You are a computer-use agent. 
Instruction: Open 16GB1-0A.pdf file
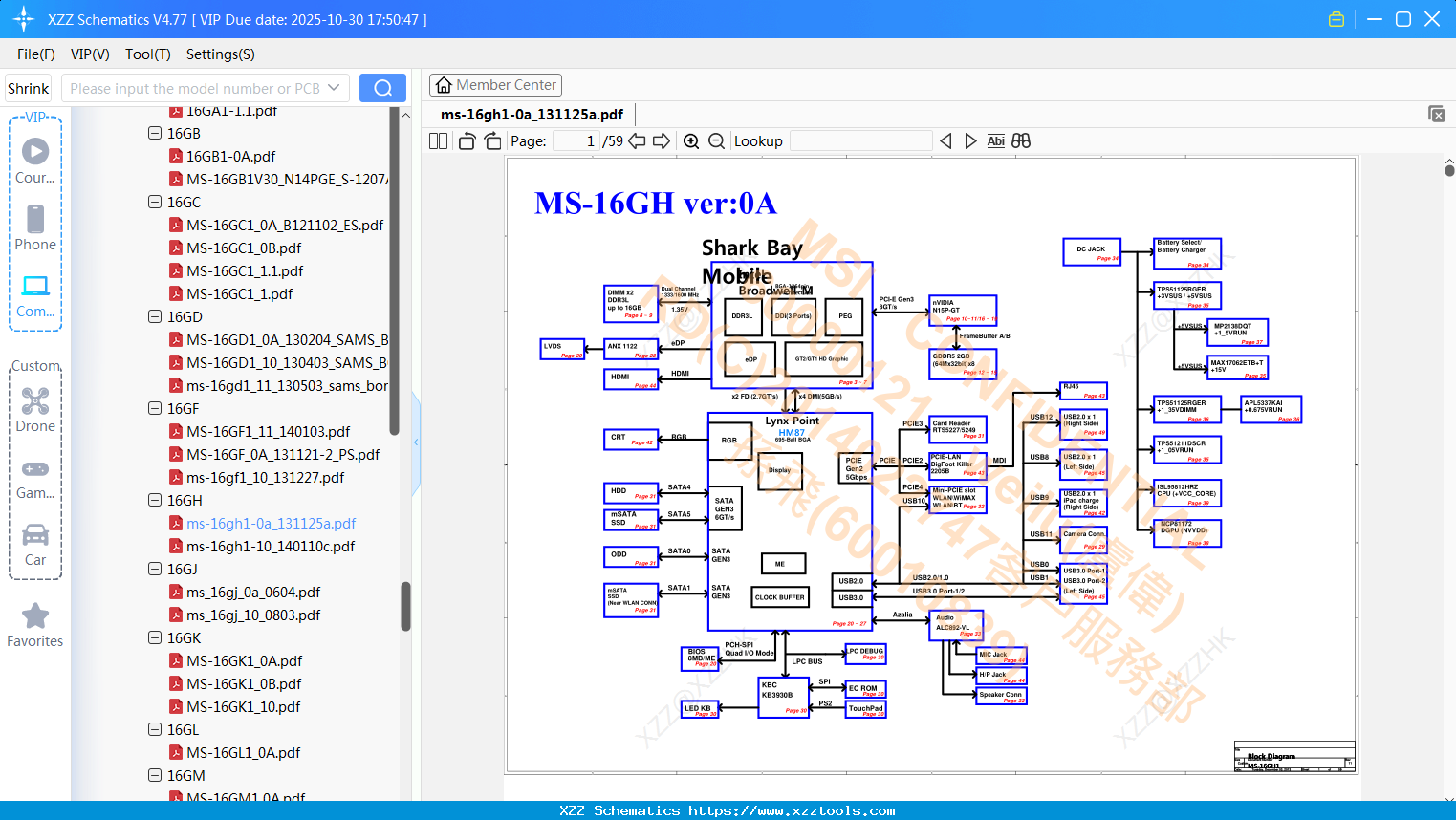tap(230, 157)
